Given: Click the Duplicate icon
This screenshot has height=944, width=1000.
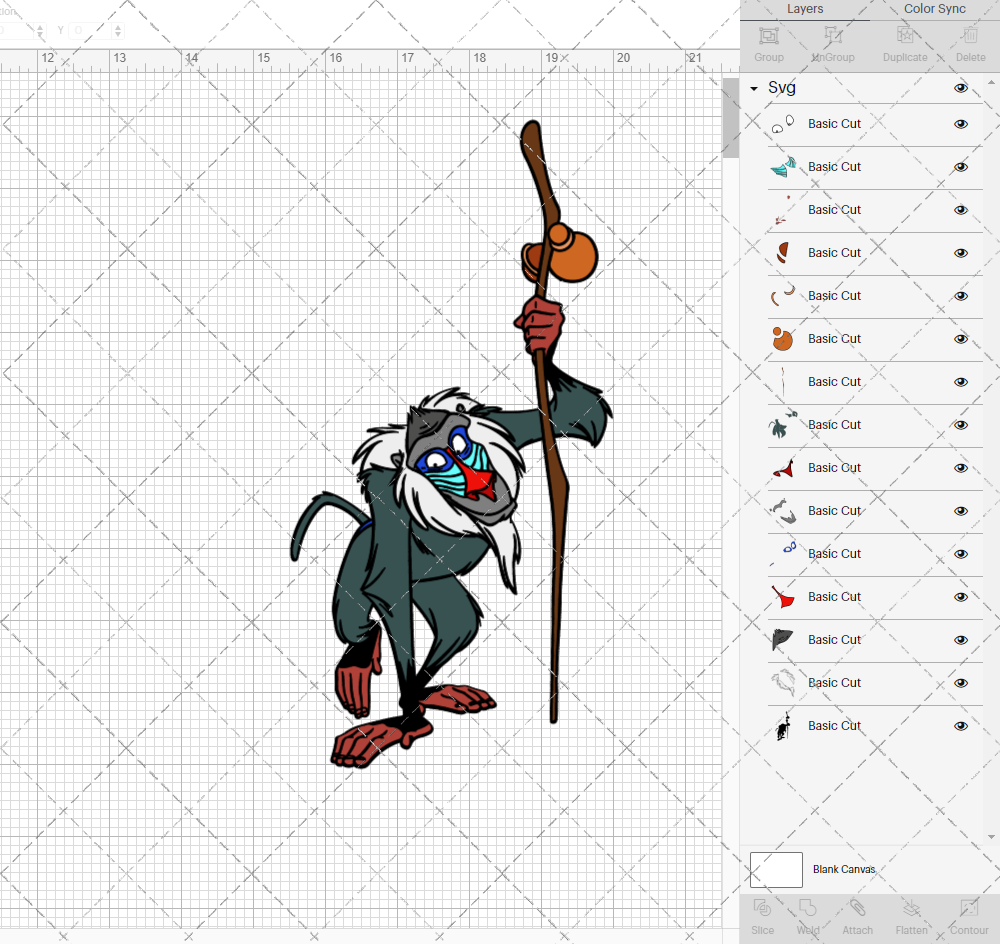Looking at the screenshot, I should click(905, 36).
